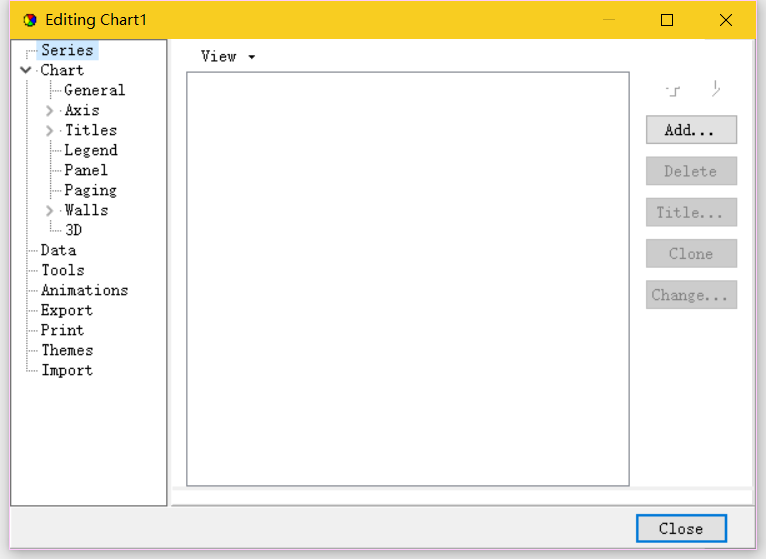Select the Titles item in tree
The width and height of the screenshot is (766, 559).
tap(91, 130)
